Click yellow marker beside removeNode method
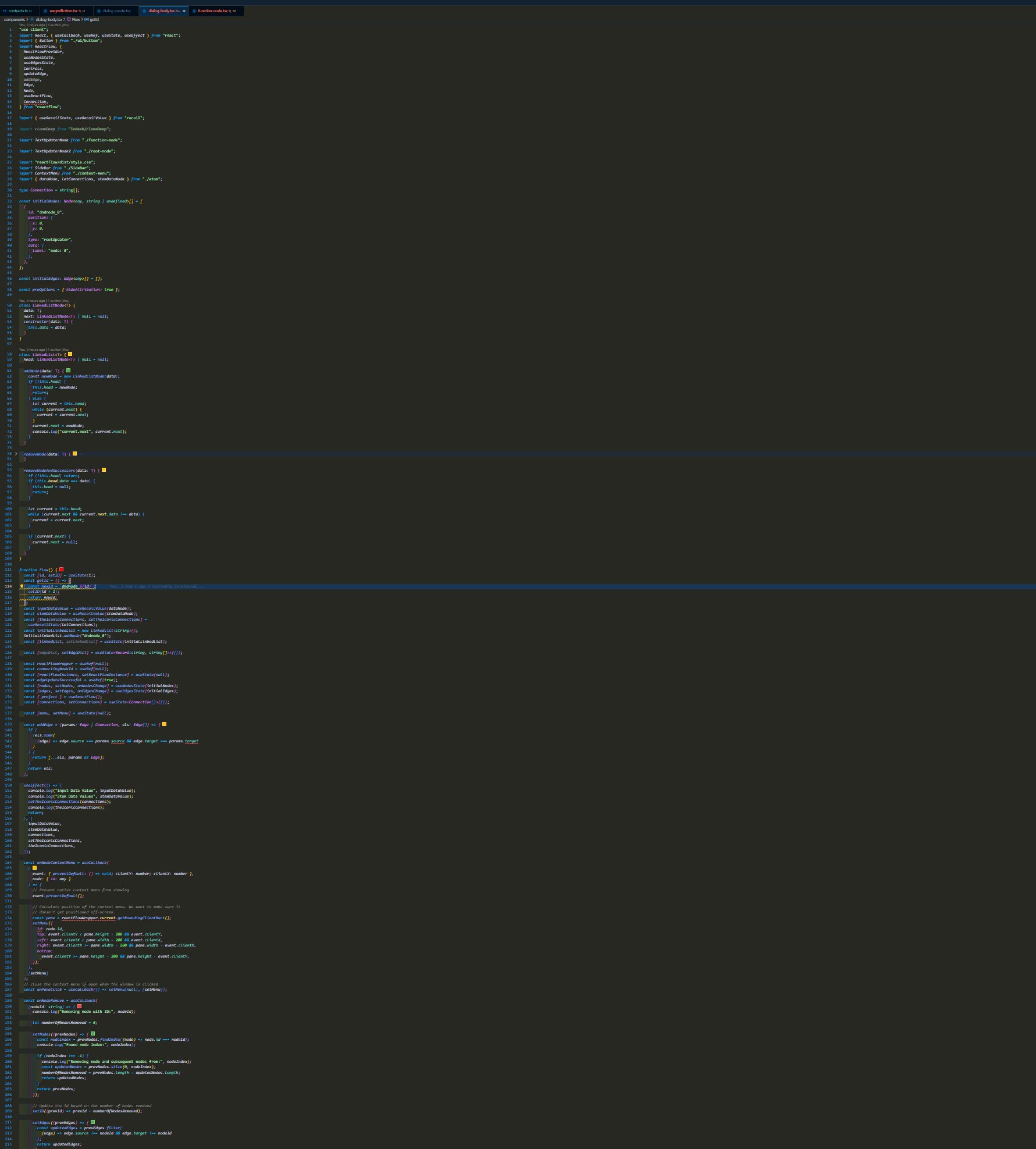 74,453
